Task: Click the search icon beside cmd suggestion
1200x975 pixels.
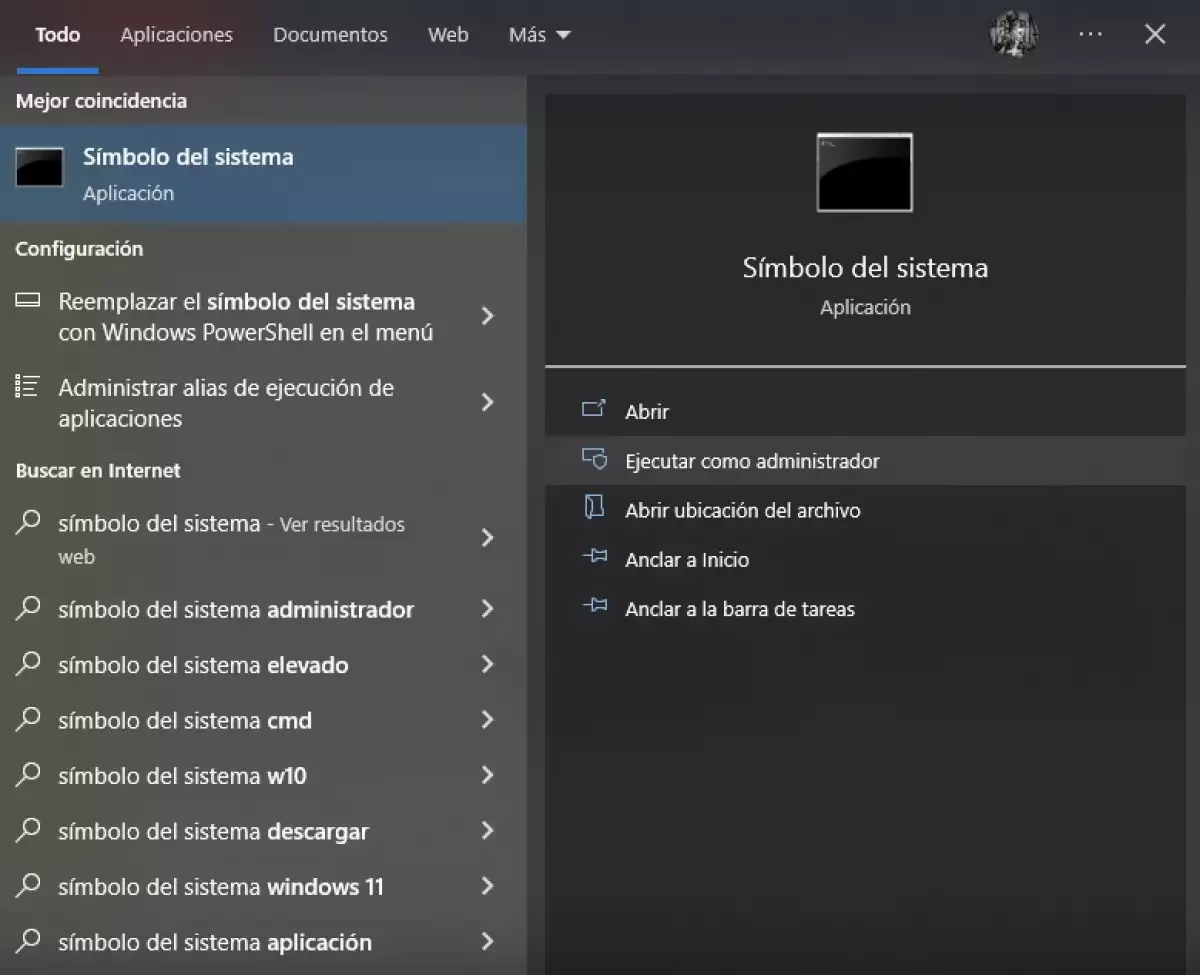Action: click(x=29, y=719)
